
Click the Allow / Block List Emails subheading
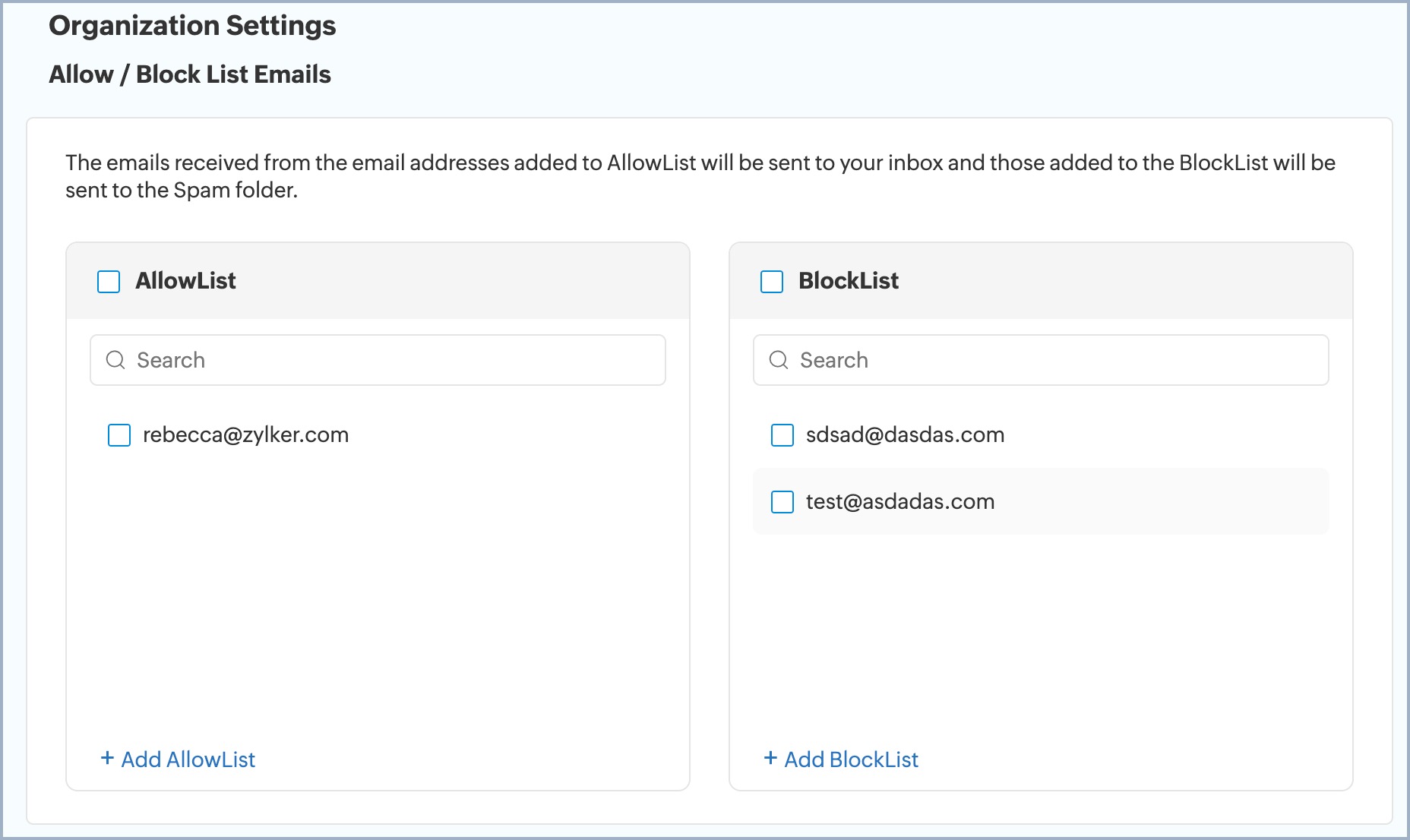click(190, 74)
